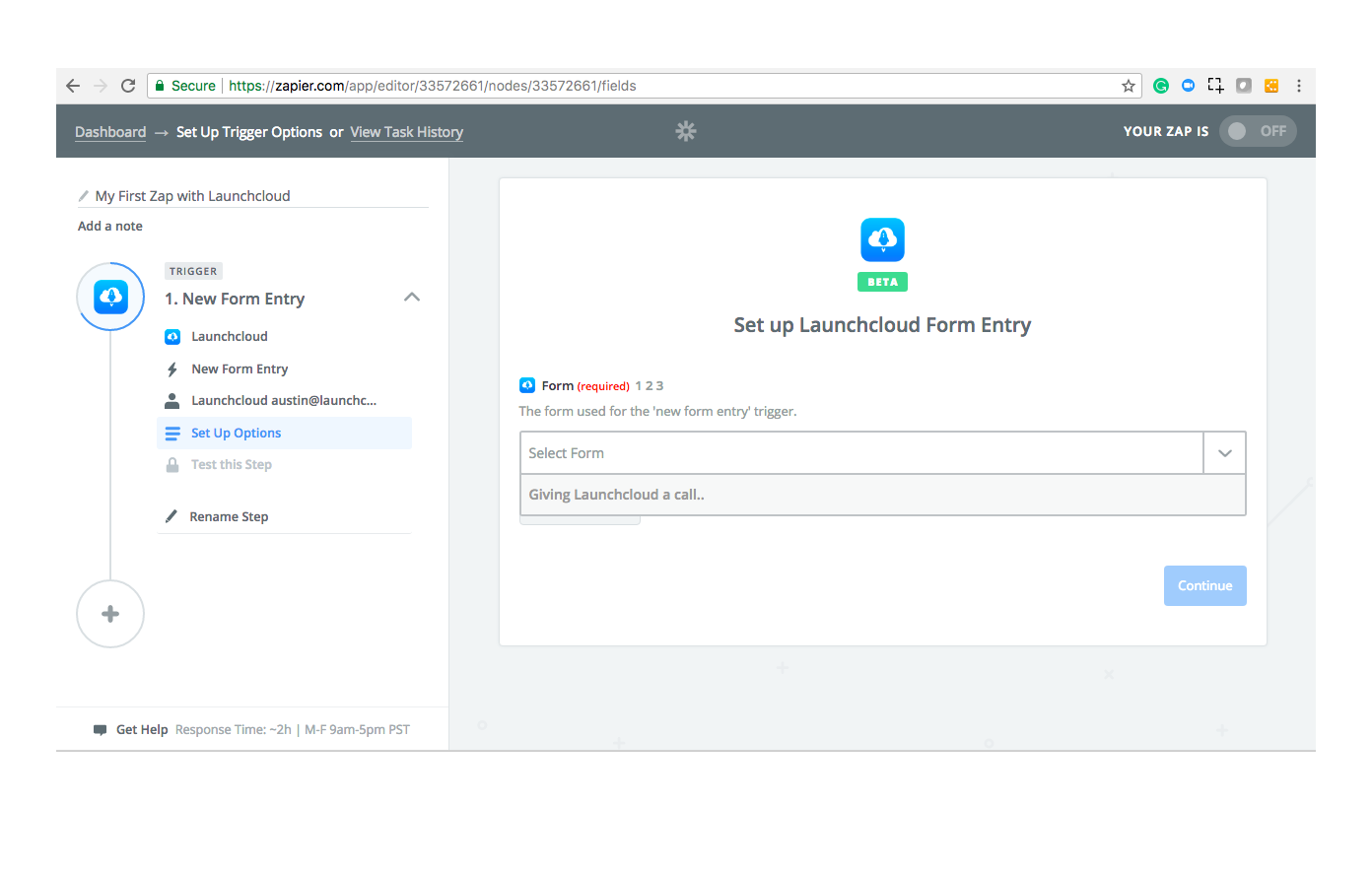Screen dimensions: 1372x872
Task: Click the Zapier asterisk logo in header
Action: 686,131
